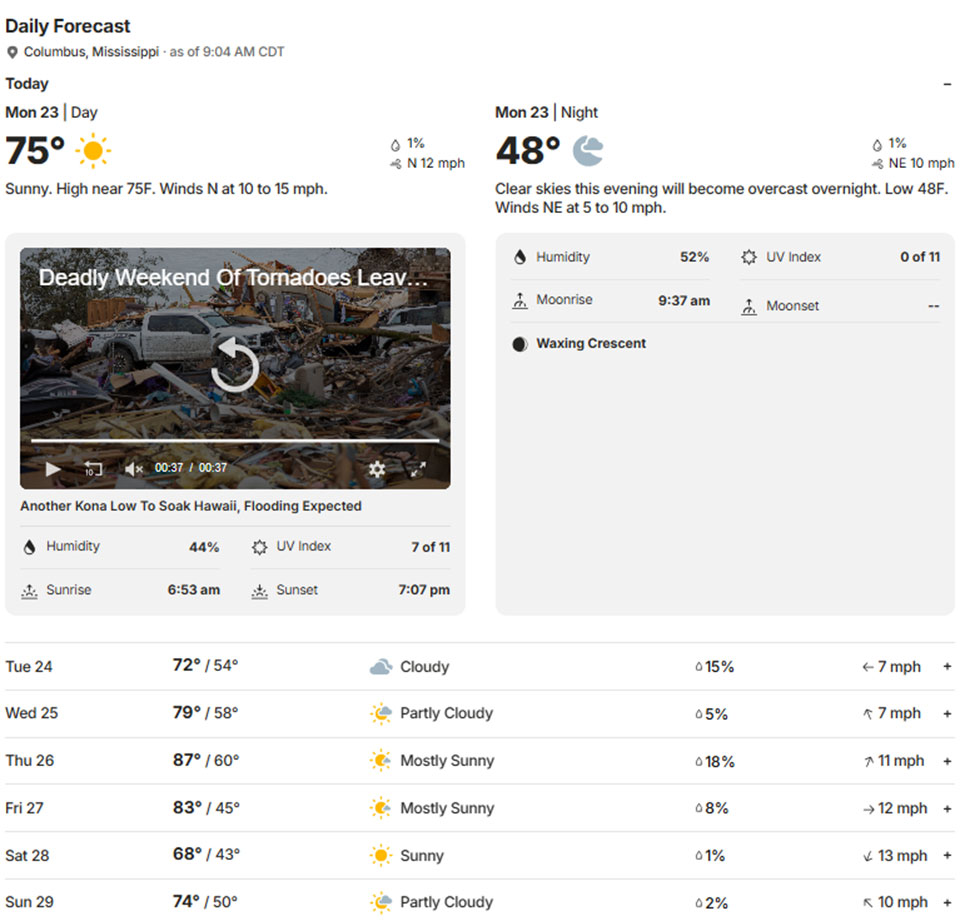Unmute the video audio
The image size is (960, 921).
[x=134, y=468]
